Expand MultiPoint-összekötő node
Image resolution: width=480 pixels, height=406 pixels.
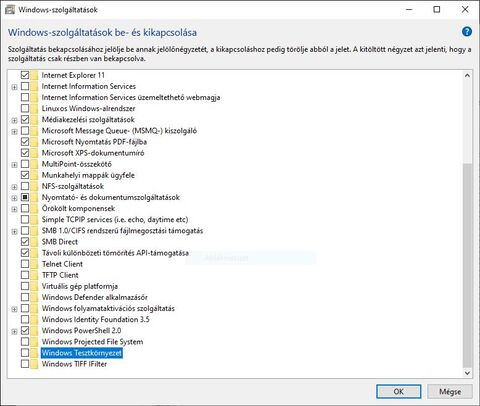pos(14,165)
